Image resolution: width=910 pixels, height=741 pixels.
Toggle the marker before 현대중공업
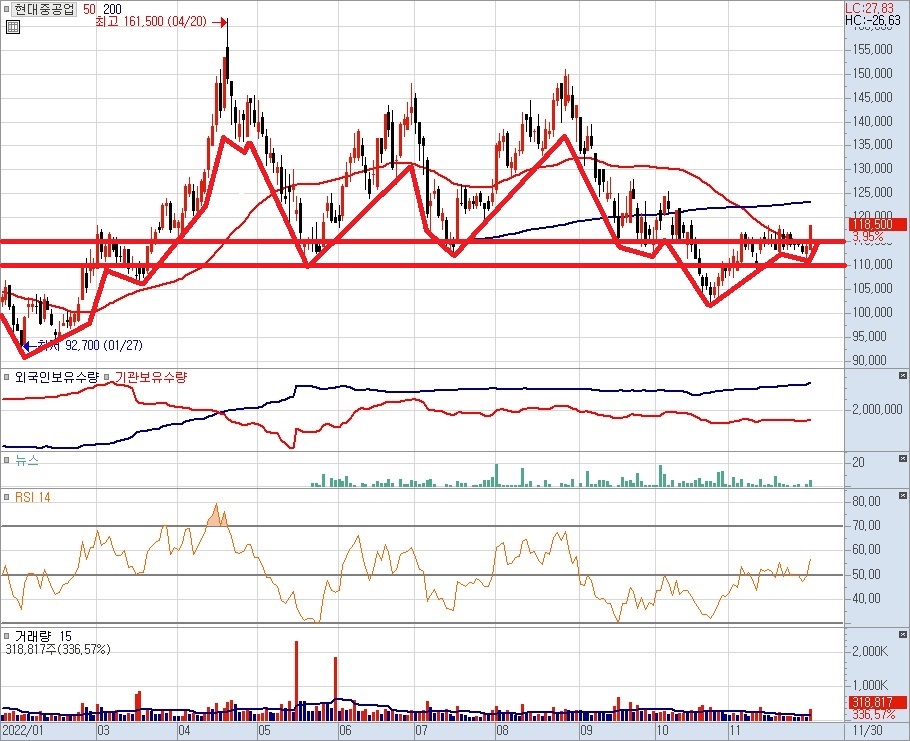point(7,9)
